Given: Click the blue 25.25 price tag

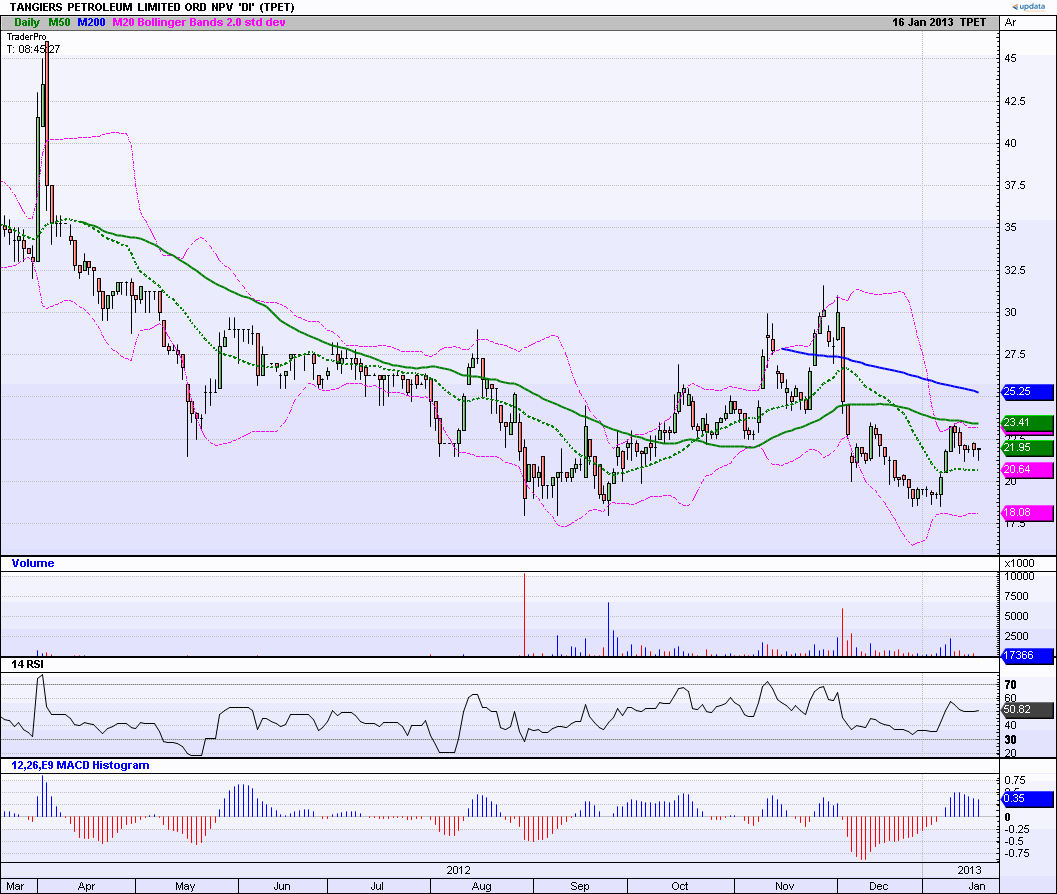Looking at the screenshot, I should click(1028, 391).
